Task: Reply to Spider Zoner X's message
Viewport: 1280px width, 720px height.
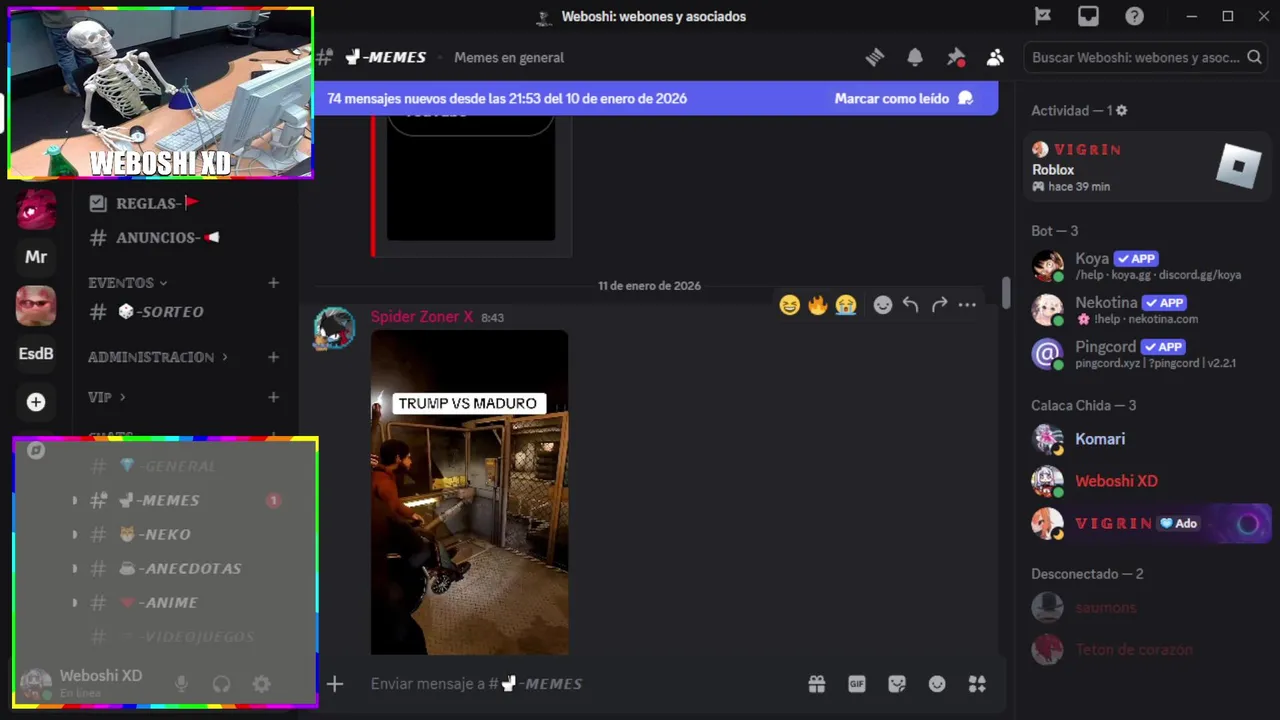Action: click(x=910, y=305)
